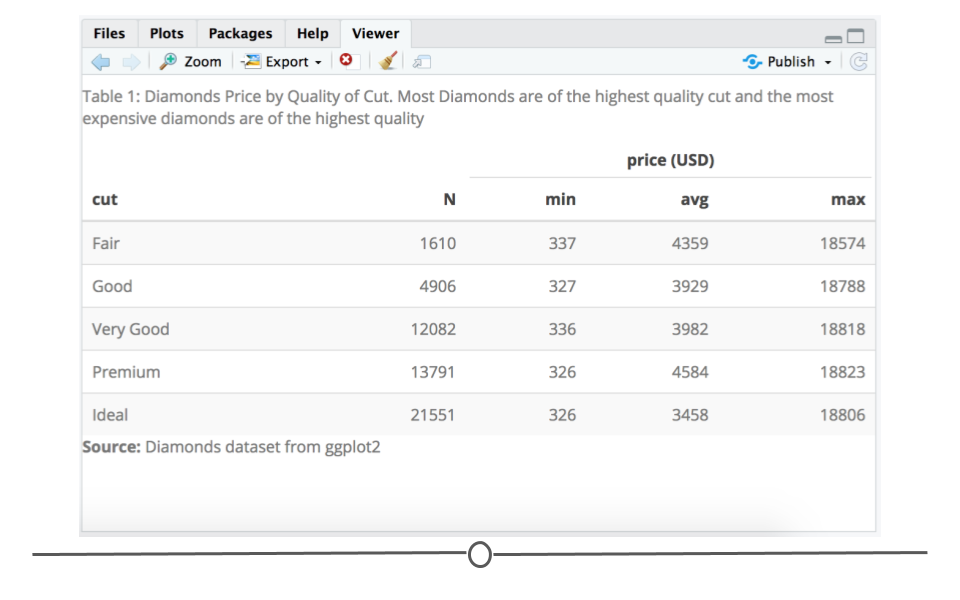Click the Premium row min price 326
Screen dimensions: 960x600
coord(562,372)
